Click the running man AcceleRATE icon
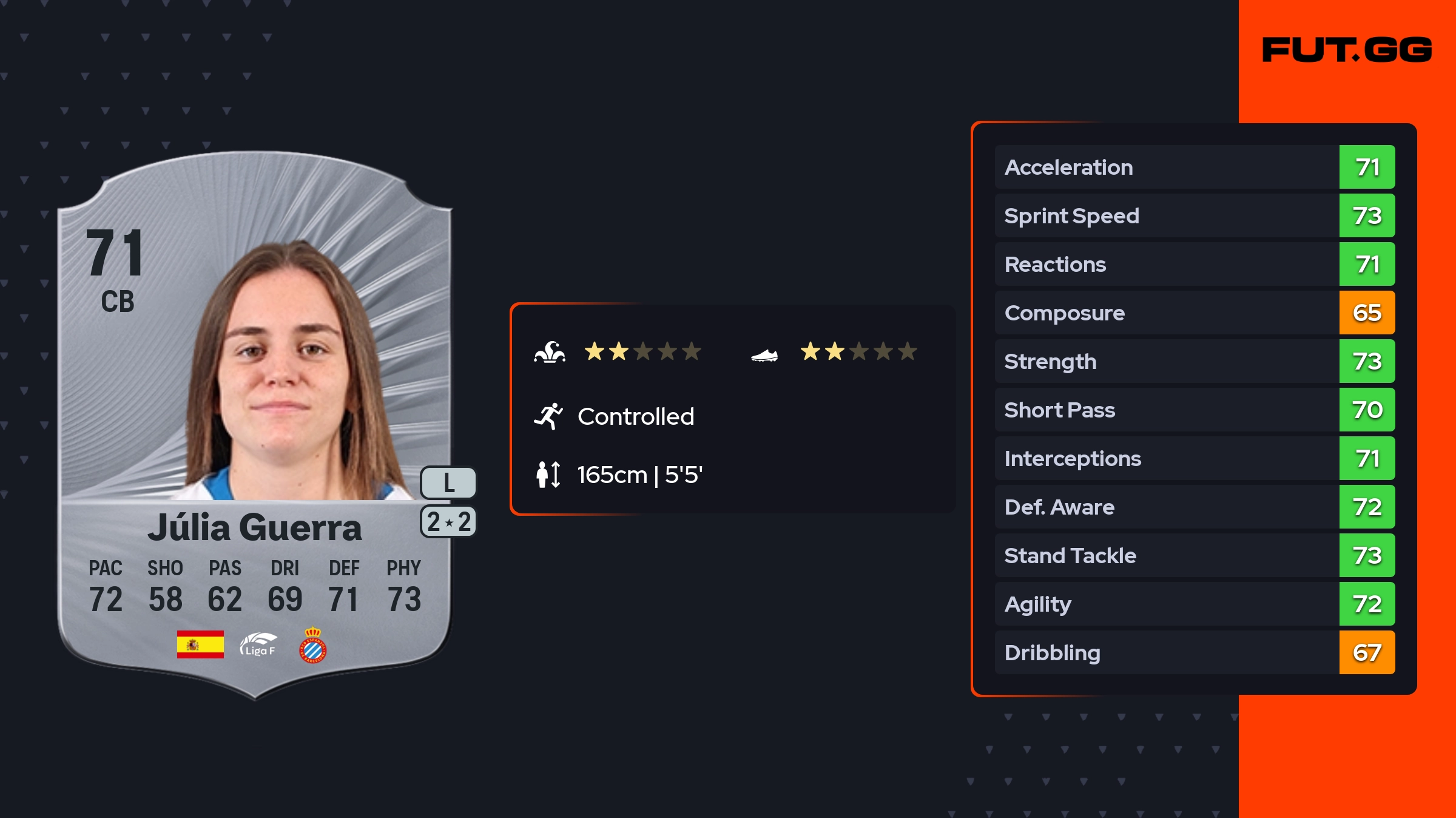Viewport: 1456px width, 818px height. 548,416
